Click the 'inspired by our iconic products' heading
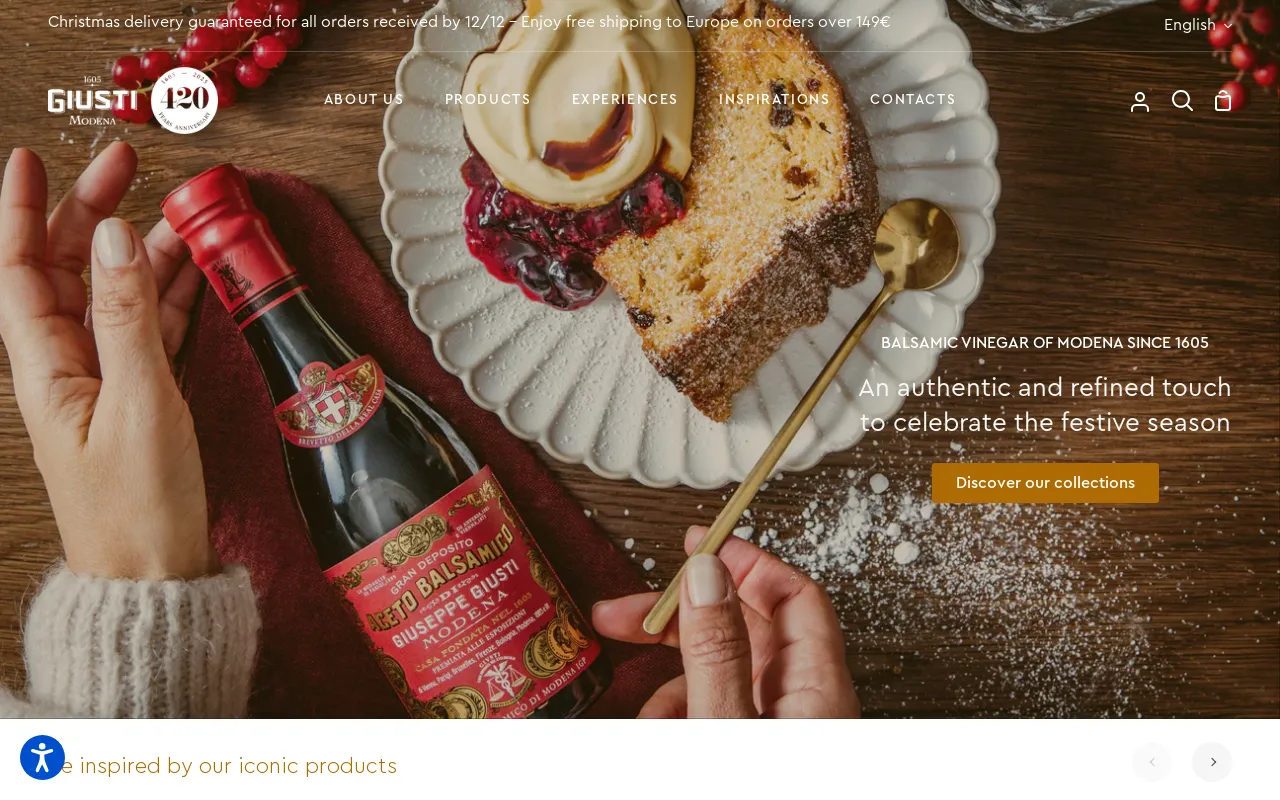 (222, 766)
